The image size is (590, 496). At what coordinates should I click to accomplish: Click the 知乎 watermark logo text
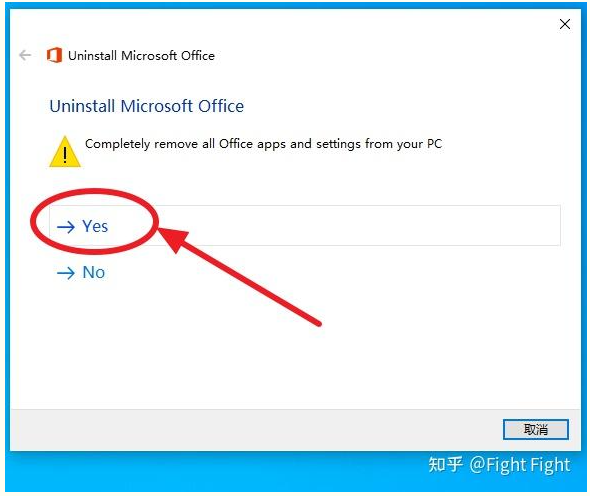pyautogui.click(x=446, y=464)
